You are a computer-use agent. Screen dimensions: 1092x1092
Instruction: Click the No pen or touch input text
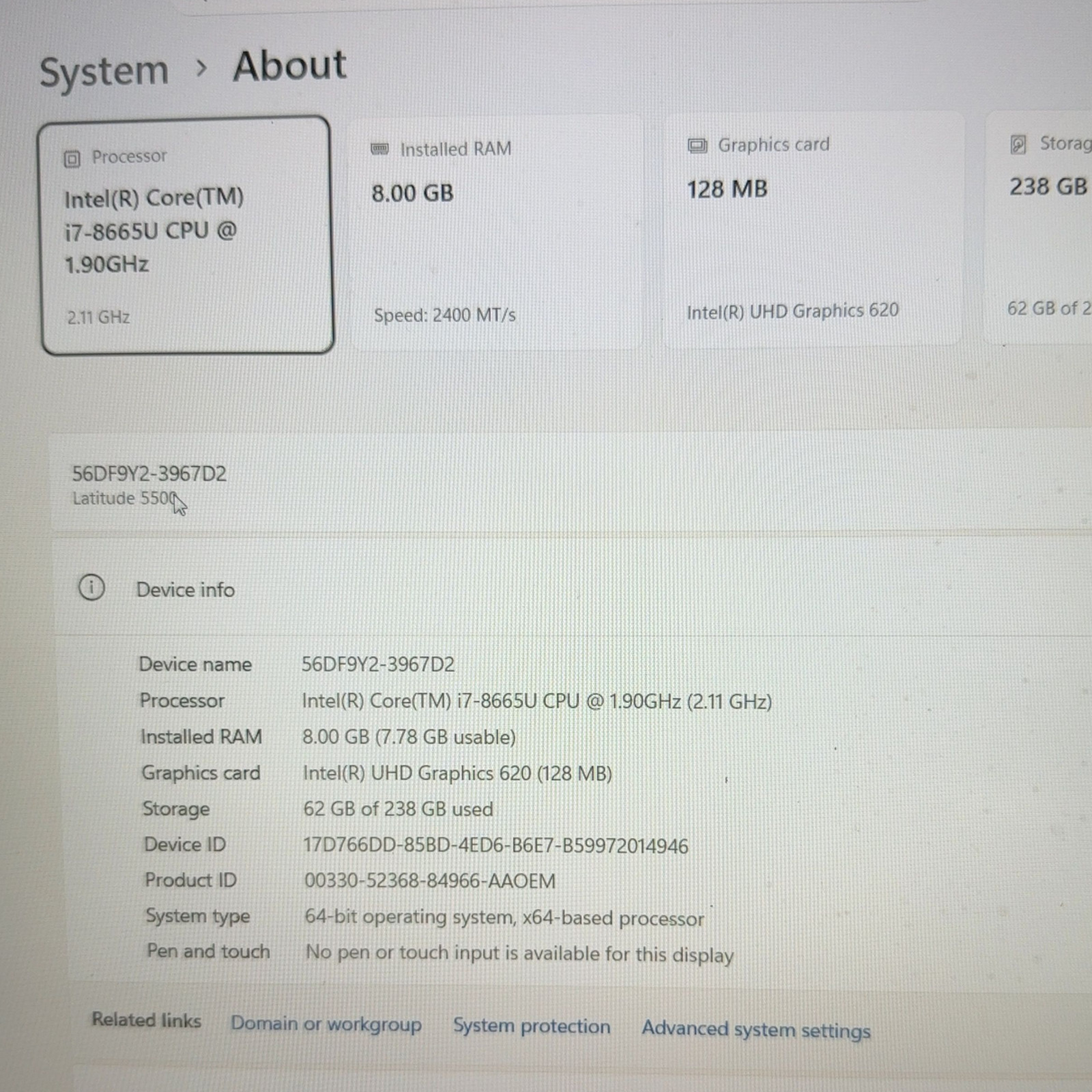519,953
